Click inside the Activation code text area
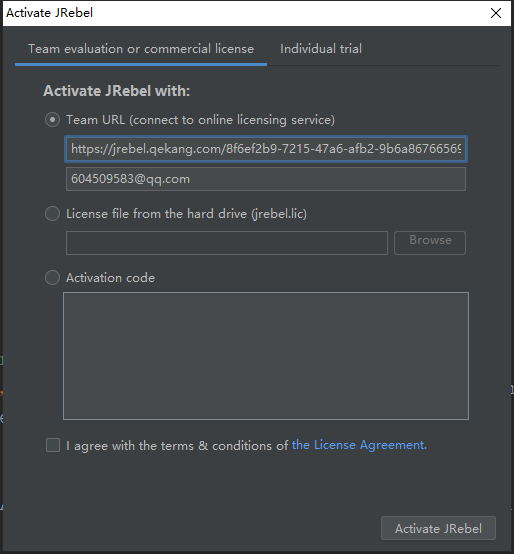Screen dimensions: 514x554 pyautogui.click(x=266, y=356)
